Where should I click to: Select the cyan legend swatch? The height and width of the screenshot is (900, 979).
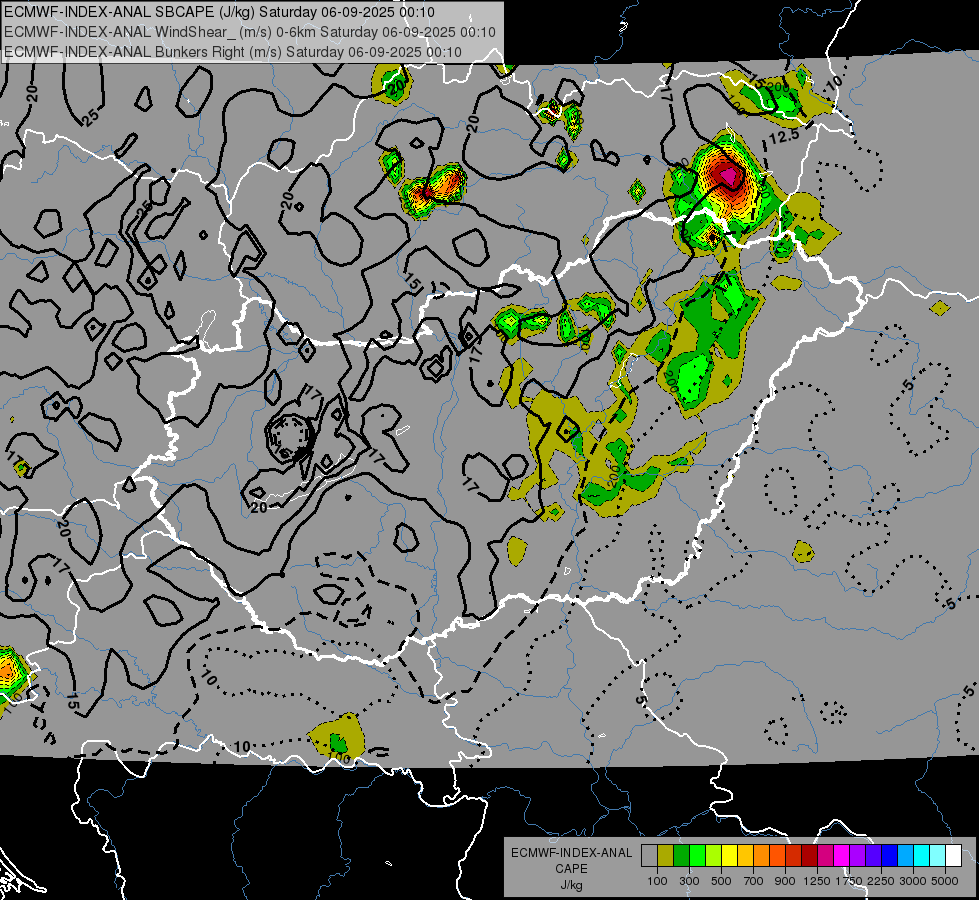pyautogui.click(x=921, y=856)
